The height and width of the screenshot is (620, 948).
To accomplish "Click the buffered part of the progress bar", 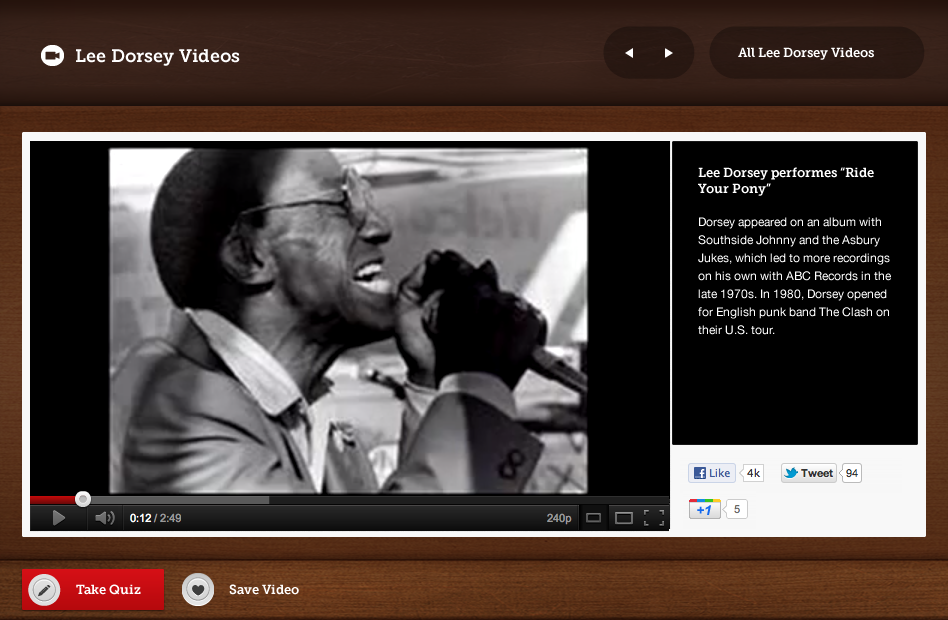I will click(x=180, y=500).
